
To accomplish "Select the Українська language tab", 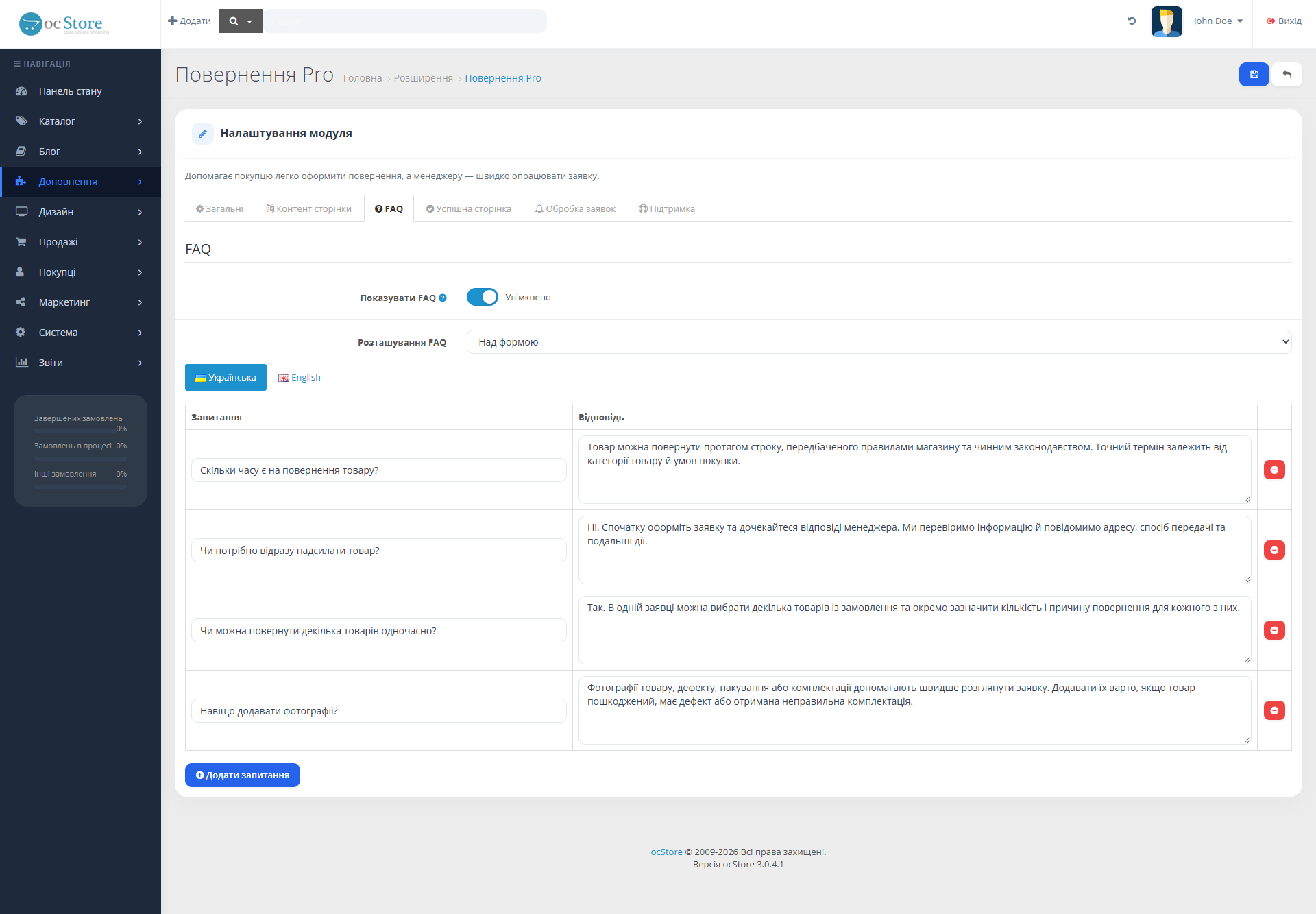I will [226, 378].
